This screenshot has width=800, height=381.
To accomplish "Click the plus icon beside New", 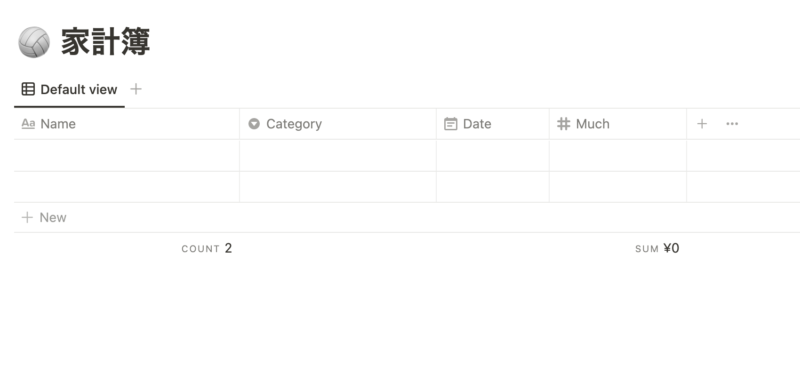I will point(27,218).
